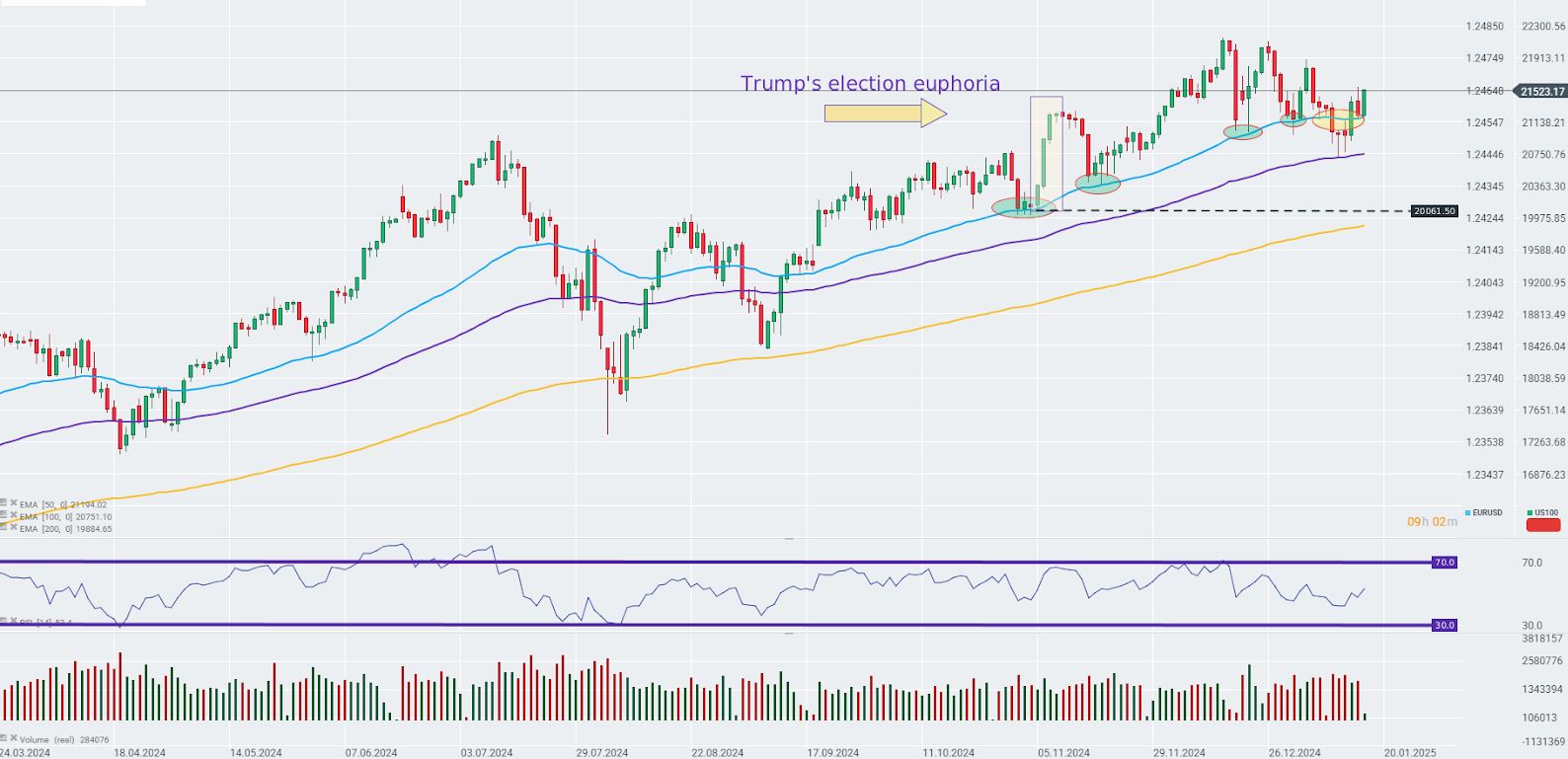1568x759 pixels.
Task: Click the resize handle above volume pane
Action: (x=789, y=633)
